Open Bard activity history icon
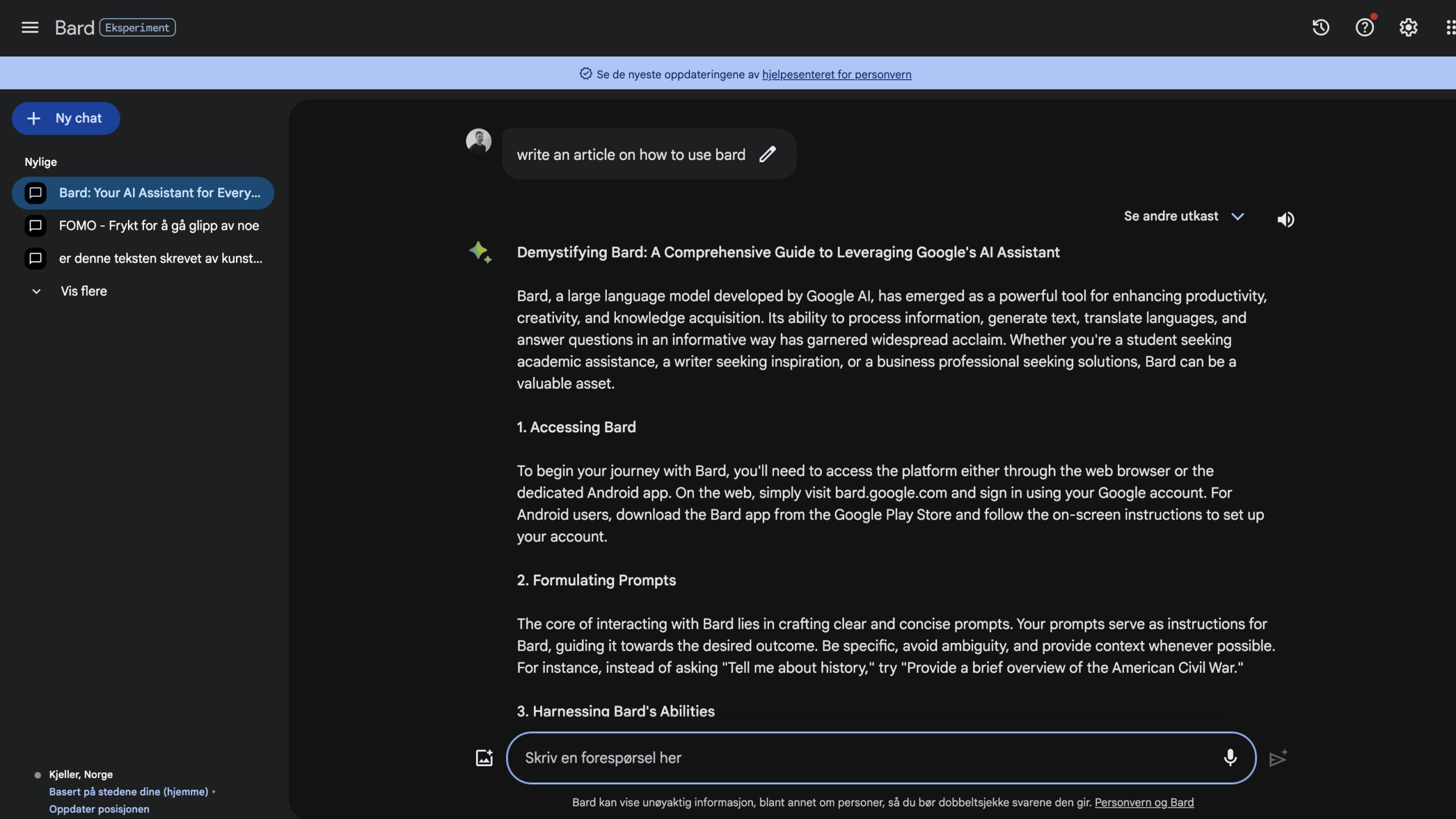Screen dimensions: 1456x819 (x=1321, y=27)
